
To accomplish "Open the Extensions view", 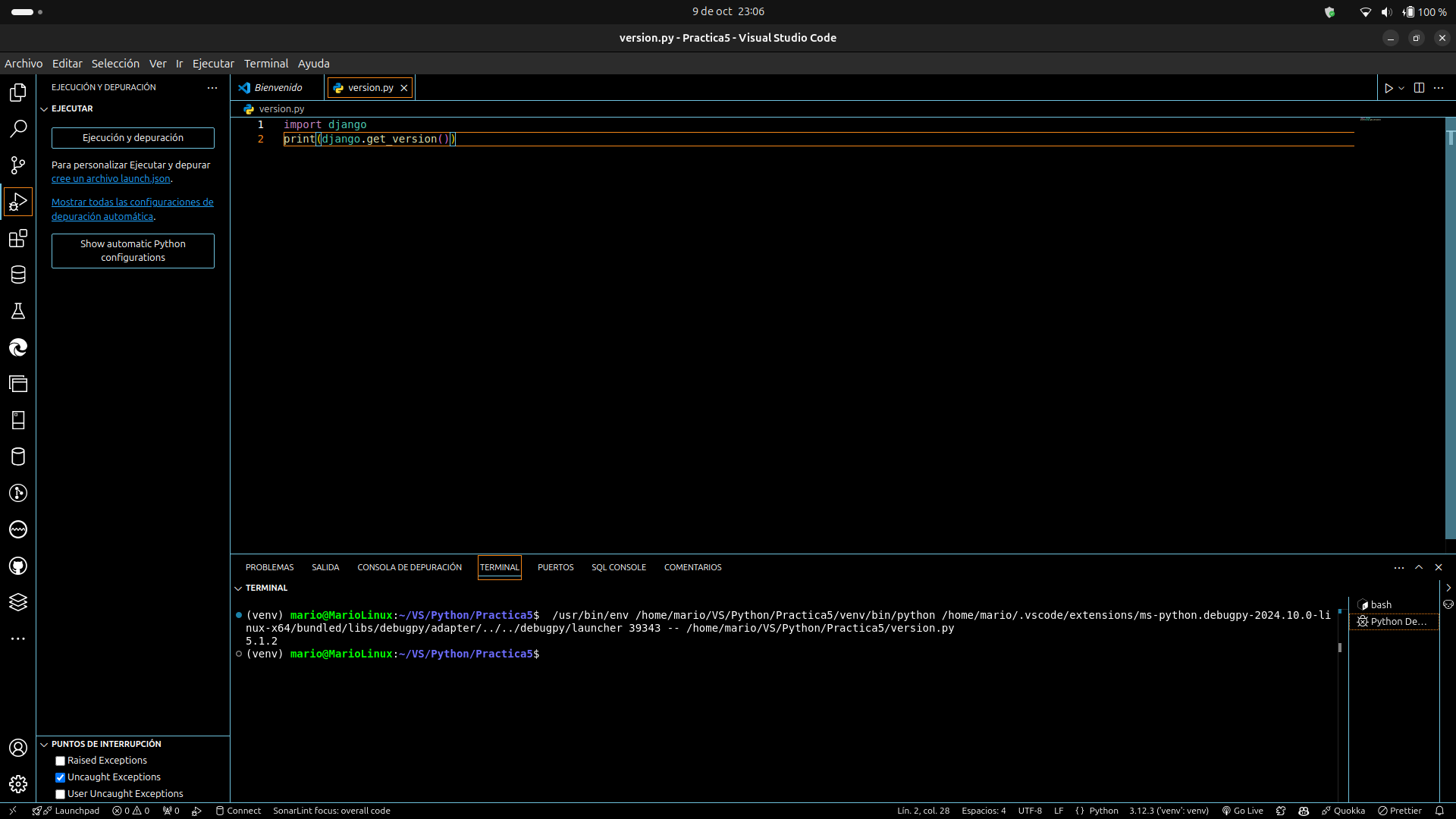I will (x=18, y=238).
